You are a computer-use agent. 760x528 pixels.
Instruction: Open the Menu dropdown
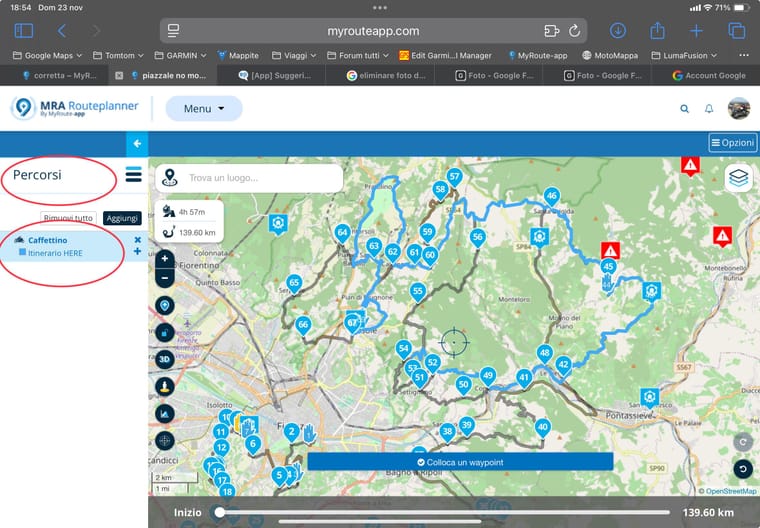pos(203,109)
